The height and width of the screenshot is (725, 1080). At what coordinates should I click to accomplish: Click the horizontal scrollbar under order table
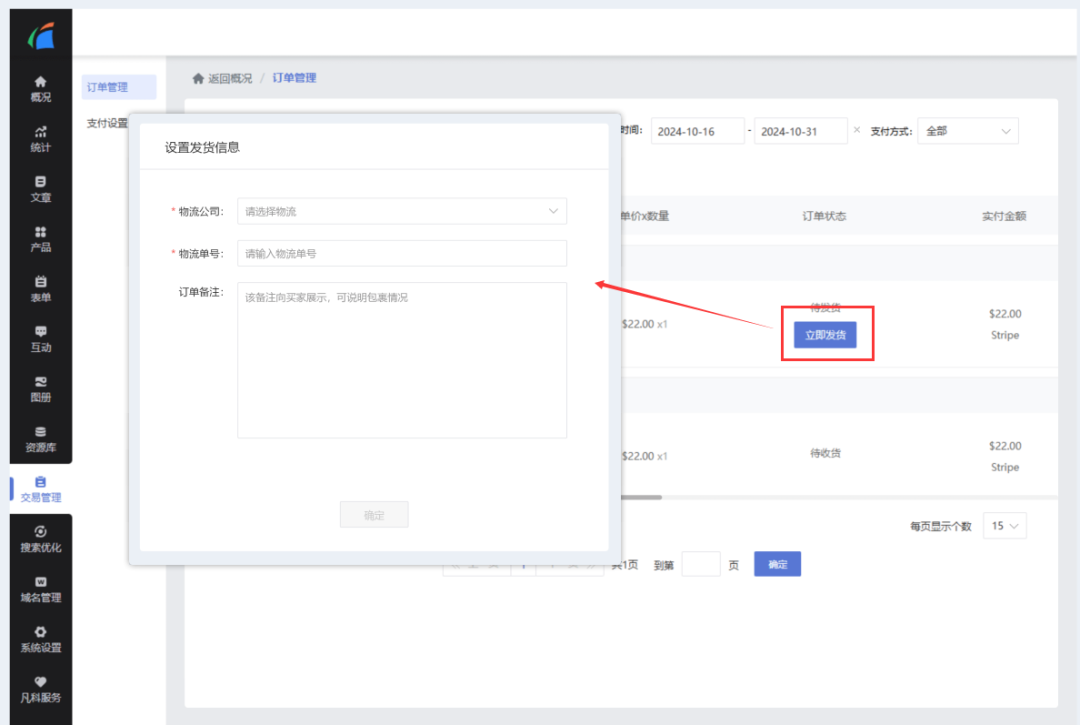tap(640, 497)
